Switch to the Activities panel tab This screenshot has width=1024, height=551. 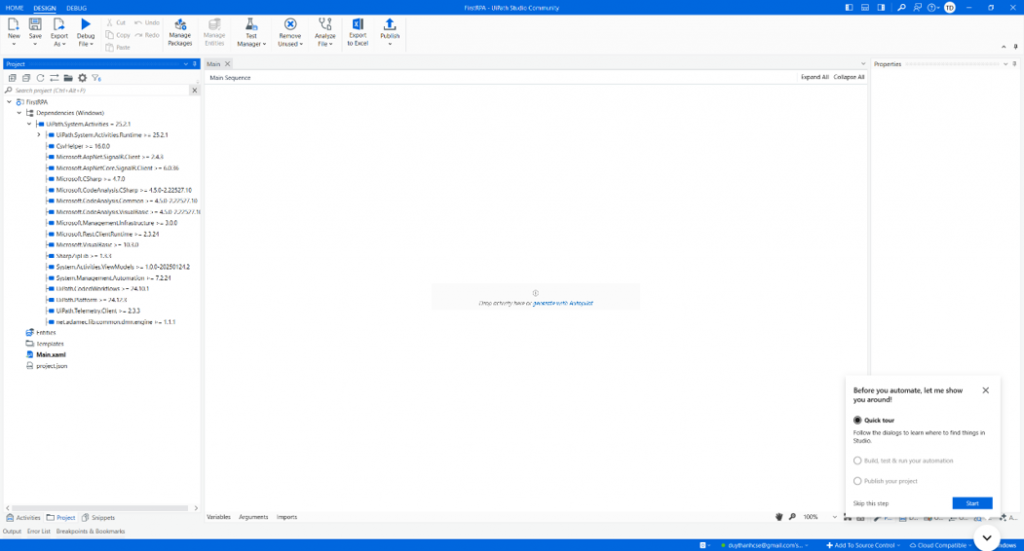[x=24, y=518]
